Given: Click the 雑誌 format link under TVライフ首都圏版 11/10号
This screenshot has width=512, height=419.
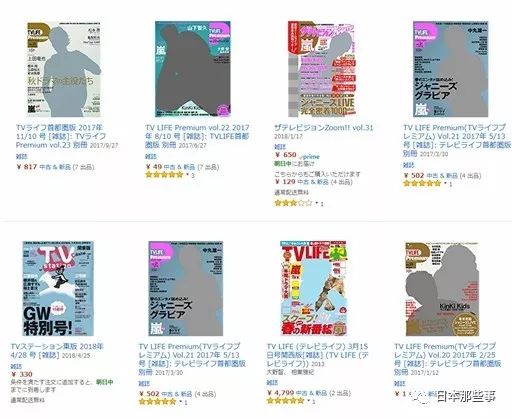Looking at the screenshot, I should pyautogui.click(x=22, y=156).
